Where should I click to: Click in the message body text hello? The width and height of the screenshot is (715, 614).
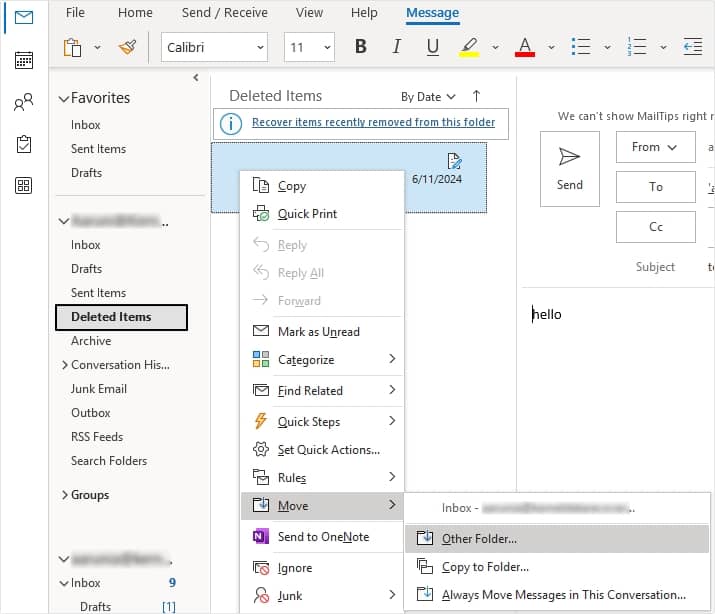(x=547, y=315)
